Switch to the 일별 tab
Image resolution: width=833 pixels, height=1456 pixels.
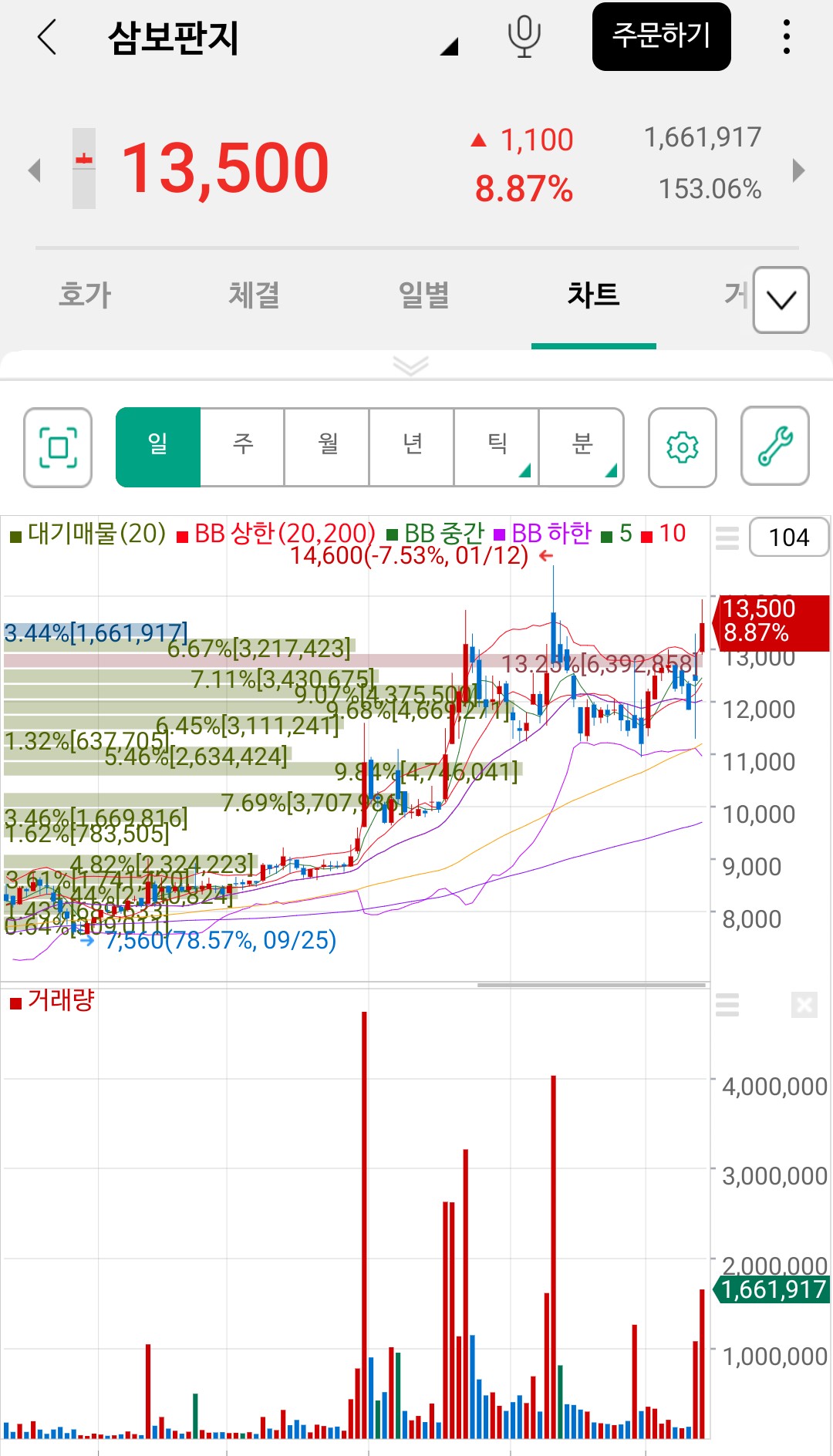(423, 295)
